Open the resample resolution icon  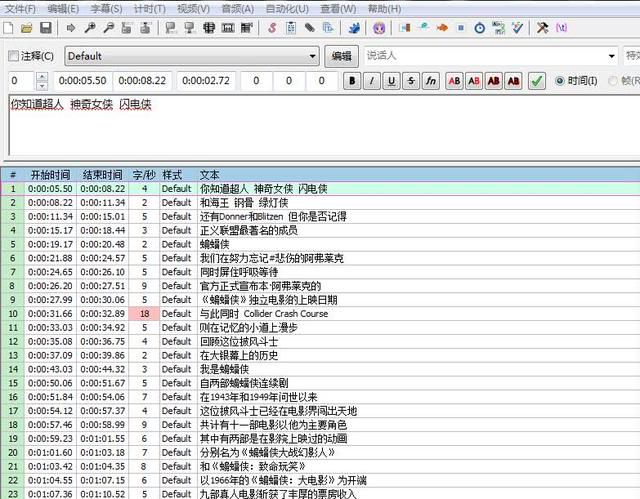tap(461, 28)
